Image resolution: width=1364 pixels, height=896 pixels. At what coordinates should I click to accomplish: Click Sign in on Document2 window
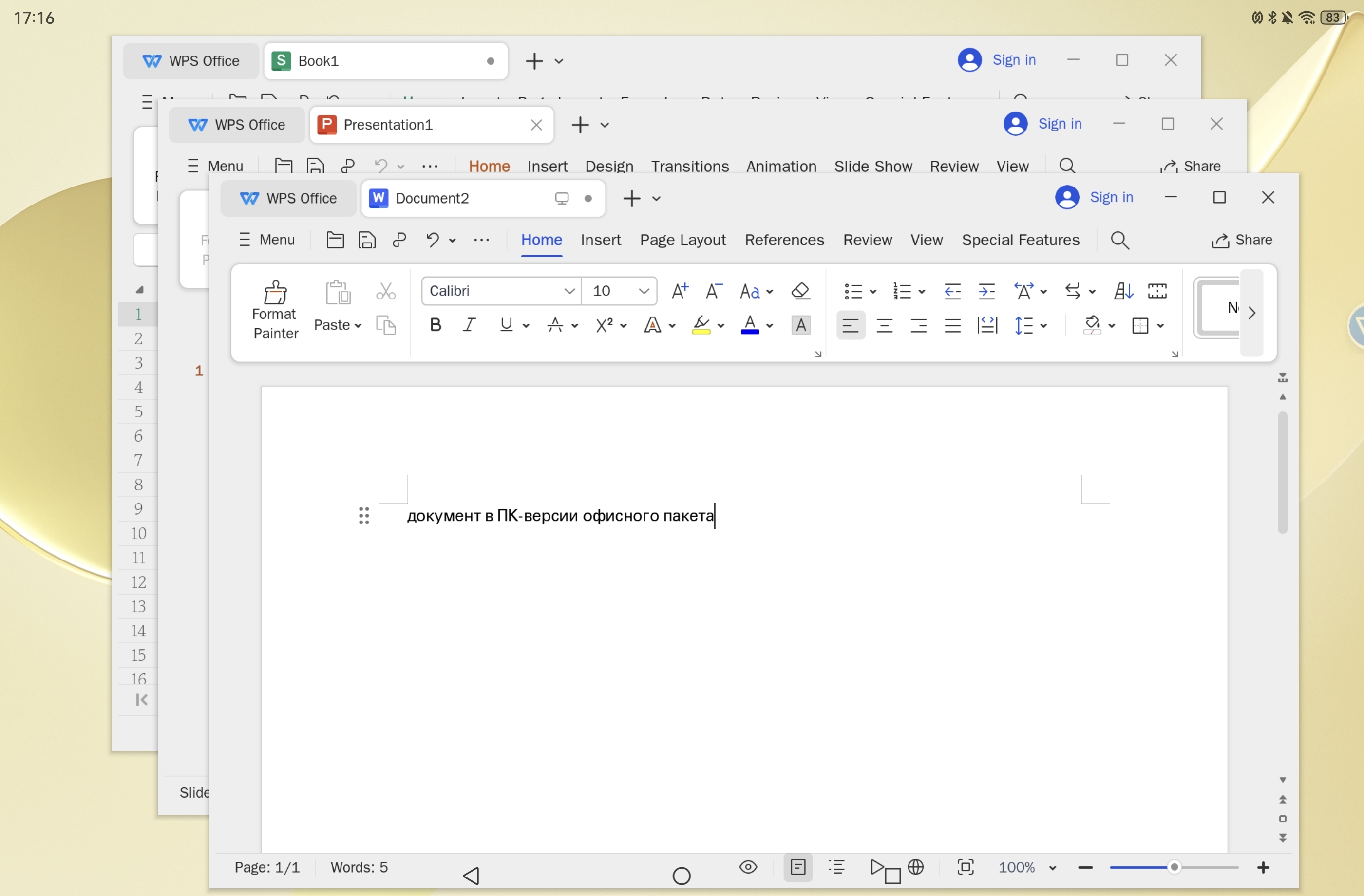click(x=1111, y=198)
